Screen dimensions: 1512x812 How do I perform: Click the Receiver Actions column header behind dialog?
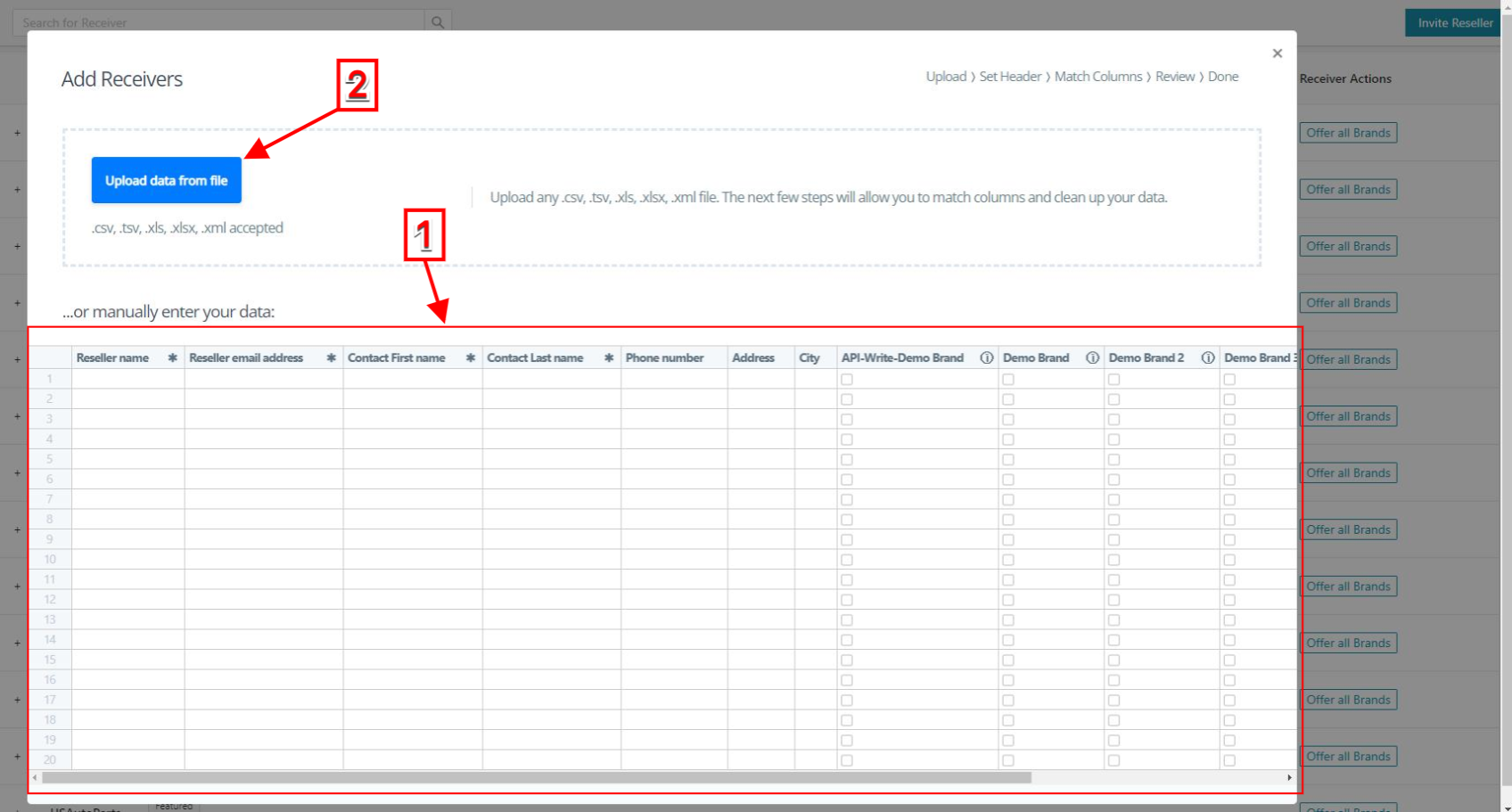(1345, 78)
